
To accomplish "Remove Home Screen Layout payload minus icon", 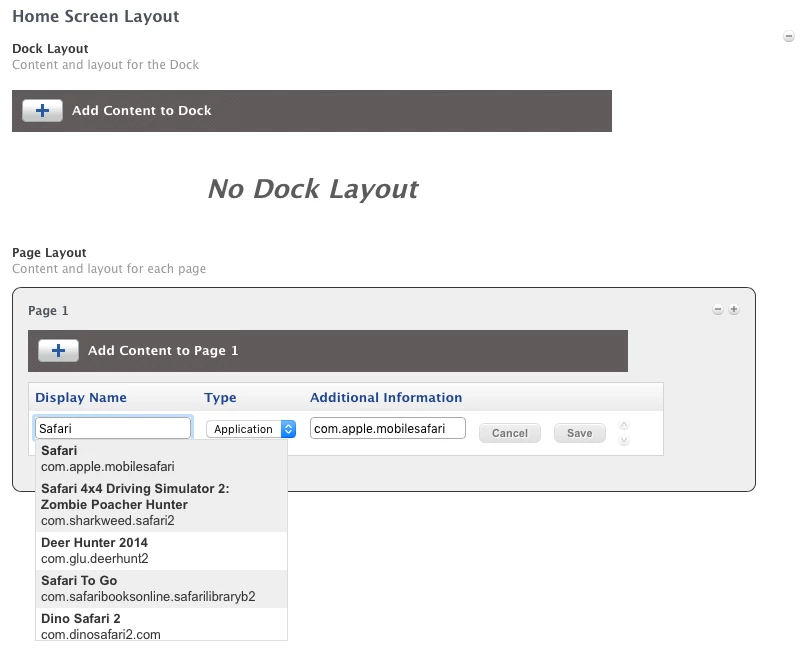I will (789, 36).
